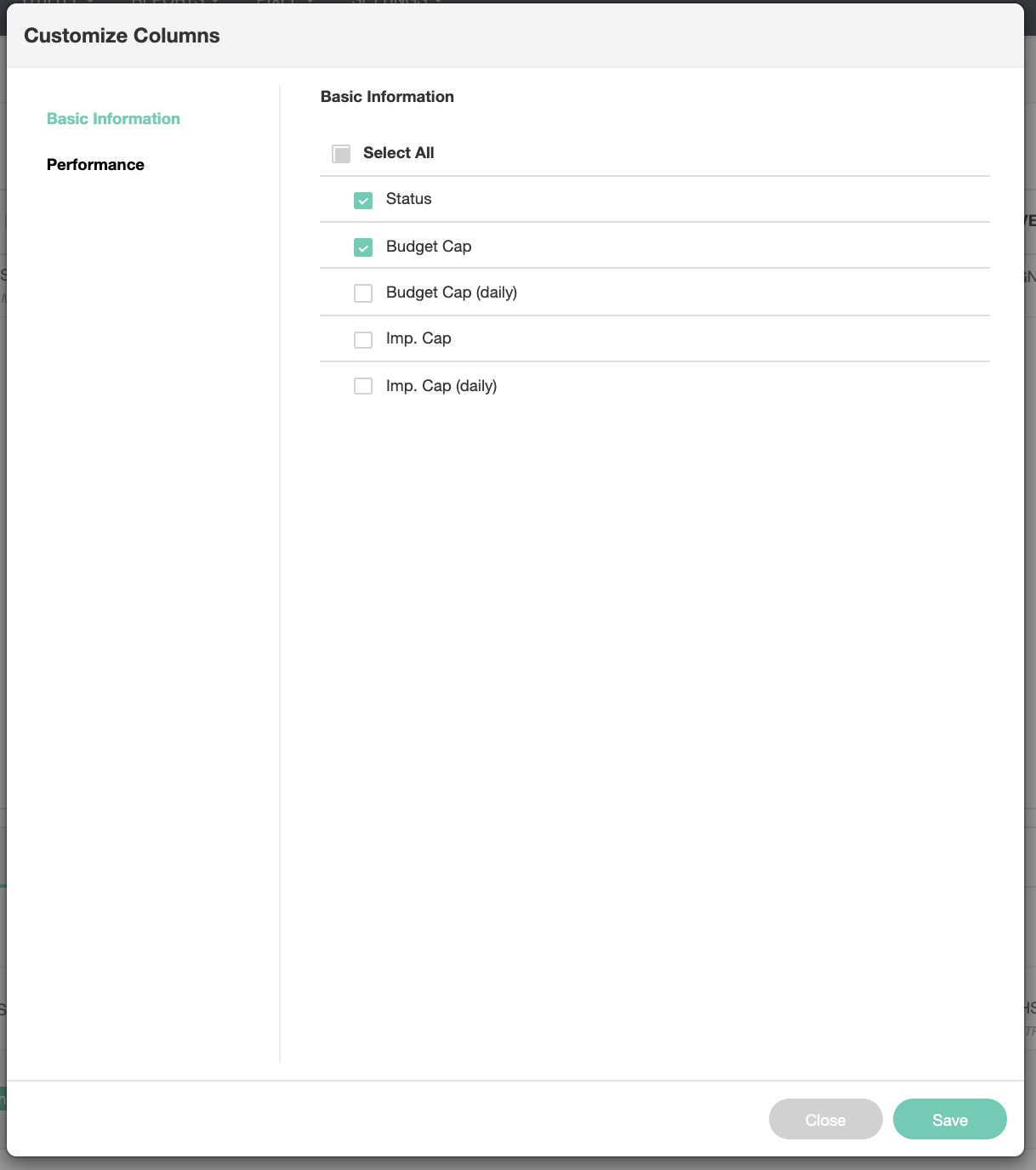This screenshot has width=1036, height=1170.
Task: Click the bold Basic Information panel heading
Action: [x=387, y=97]
